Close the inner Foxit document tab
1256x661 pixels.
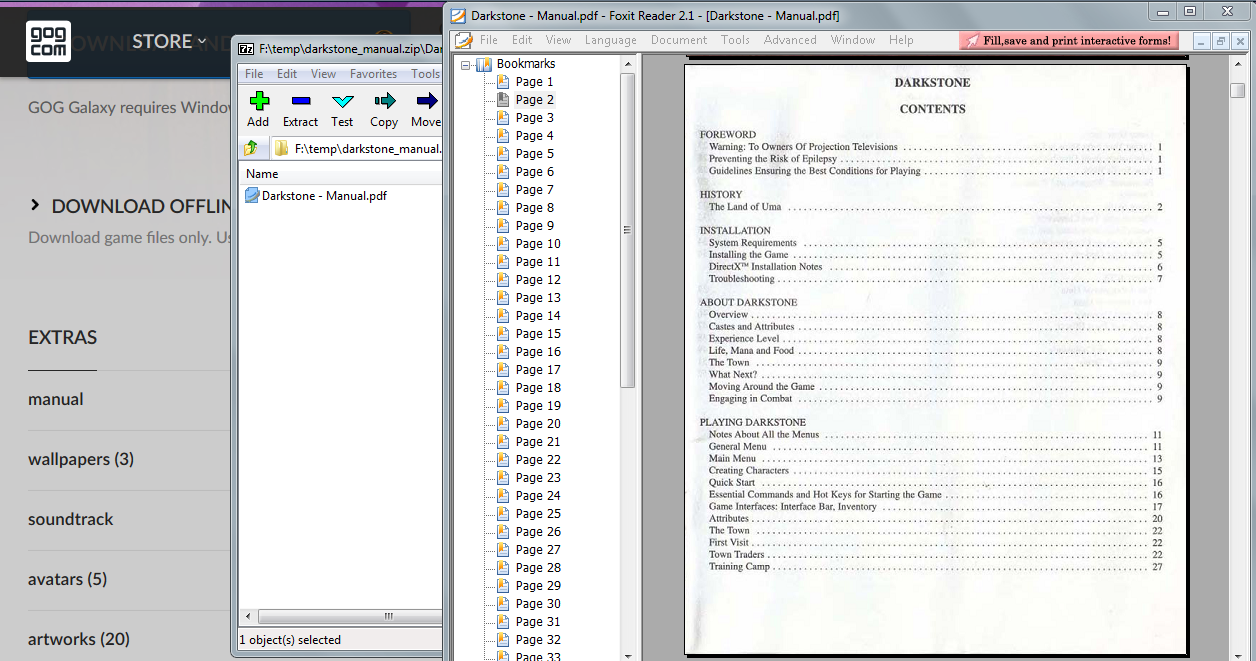pyautogui.click(x=1241, y=41)
